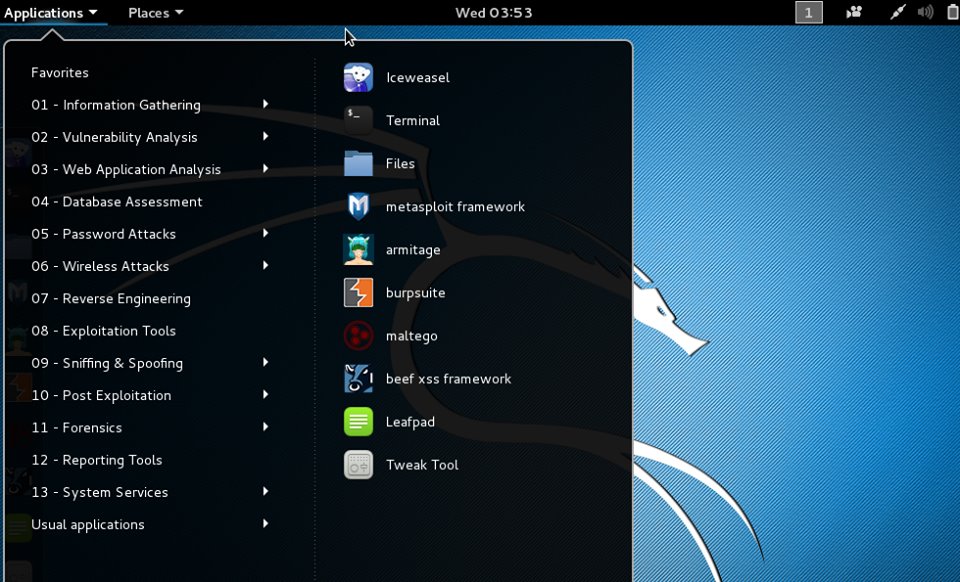Viewport: 960px width, 582px height.
Task: Select the Favorites category
Action: (60, 73)
